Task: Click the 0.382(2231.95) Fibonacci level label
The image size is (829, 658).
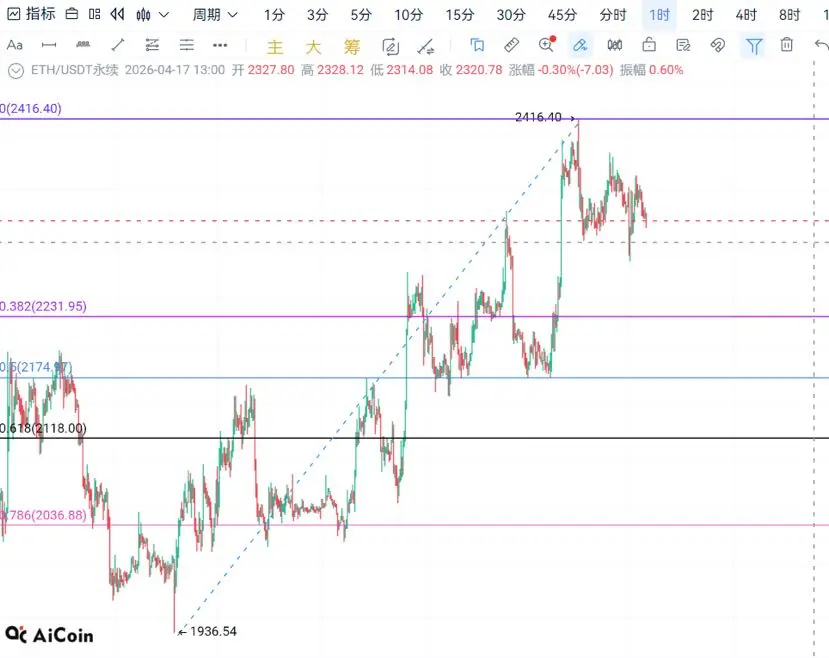Action: tap(43, 307)
